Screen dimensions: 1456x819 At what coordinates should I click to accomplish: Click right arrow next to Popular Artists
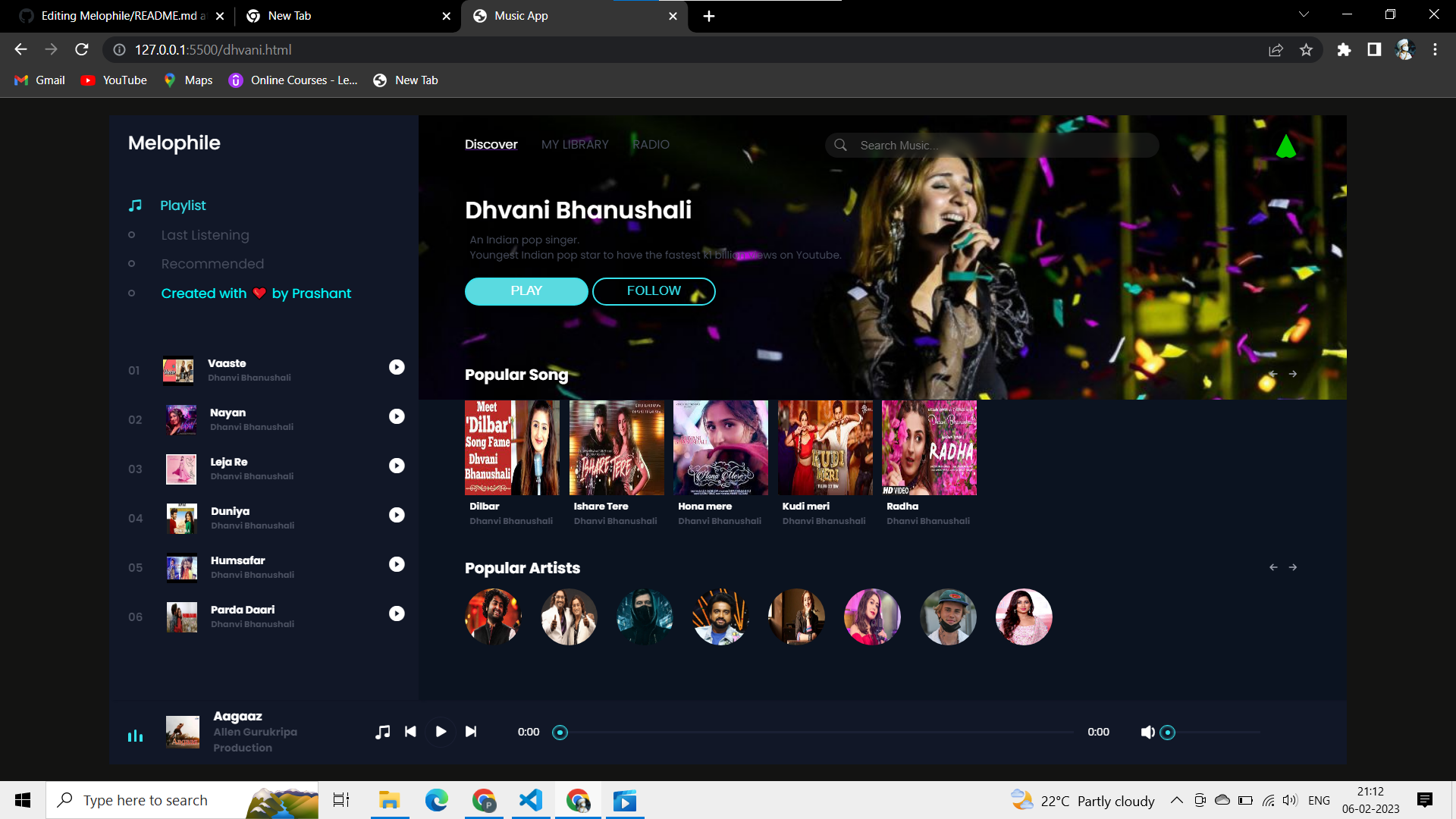[1293, 566]
